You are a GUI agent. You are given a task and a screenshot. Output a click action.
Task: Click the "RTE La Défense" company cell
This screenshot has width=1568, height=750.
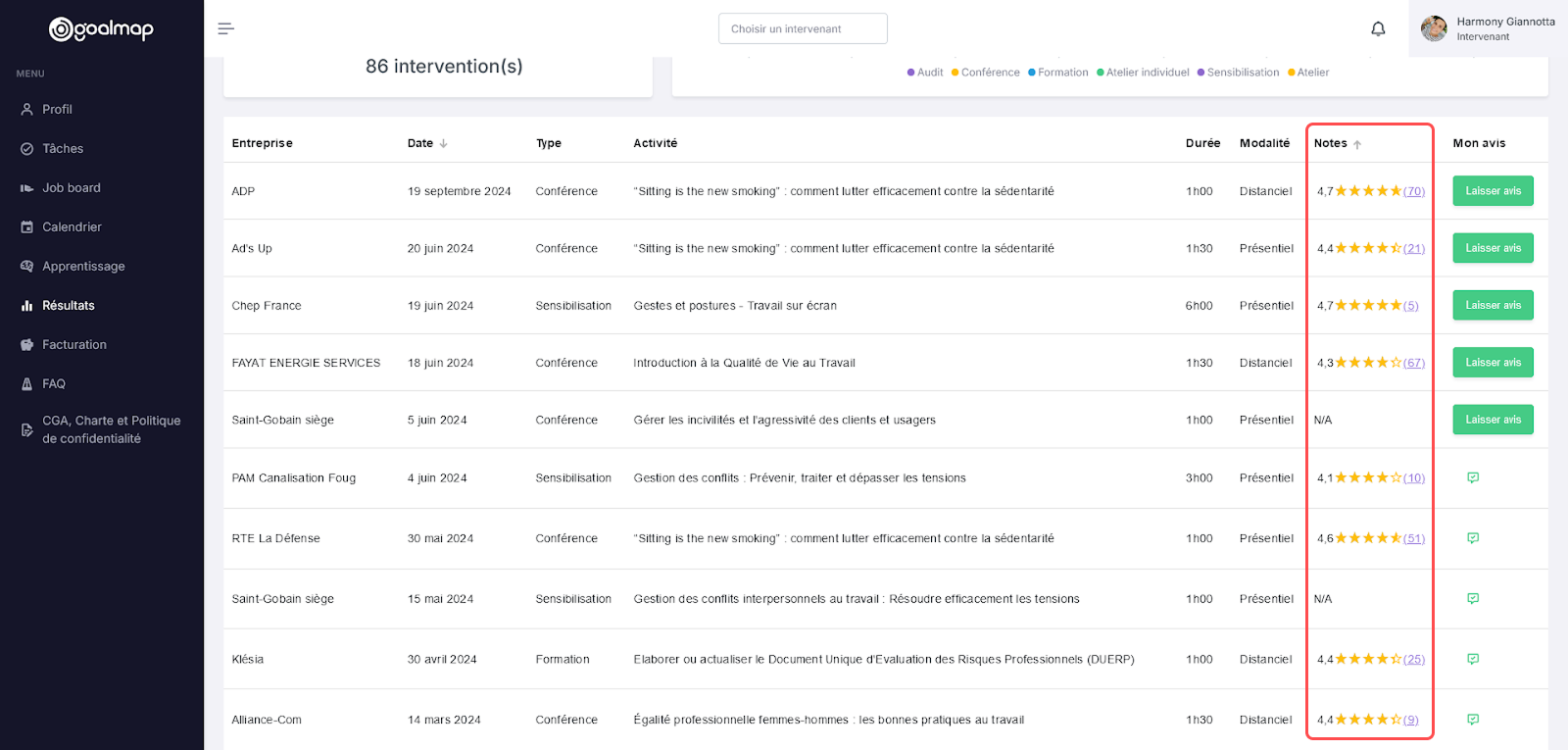(x=276, y=538)
